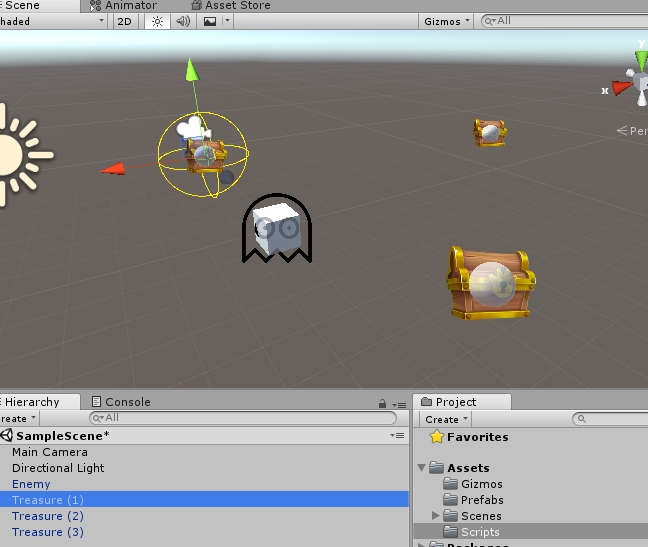The image size is (648, 547).
Task: Open the Animator tab
Action: [x=124, y=6]
